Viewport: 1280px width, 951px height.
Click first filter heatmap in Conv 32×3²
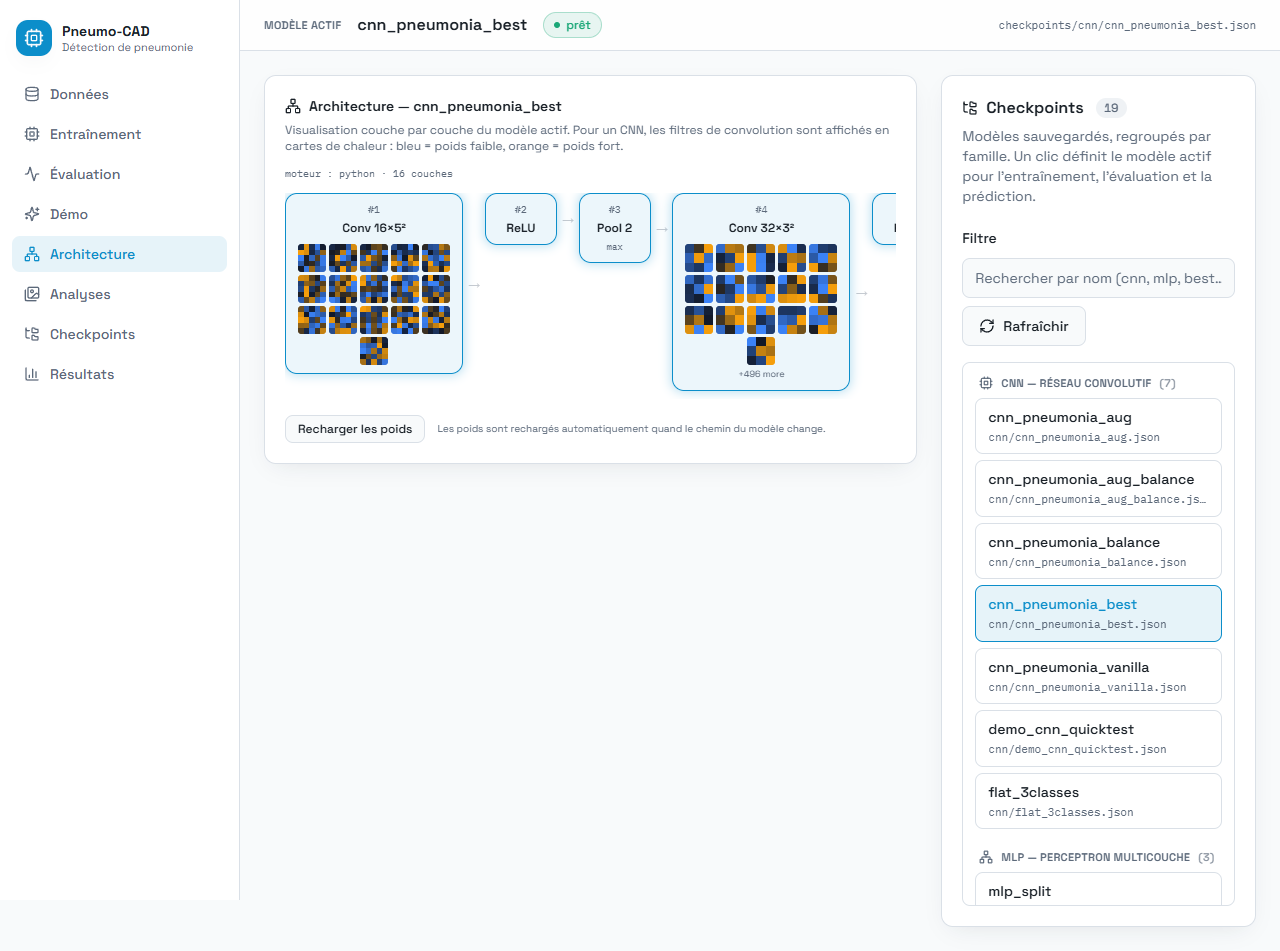[x=699, y=258]
